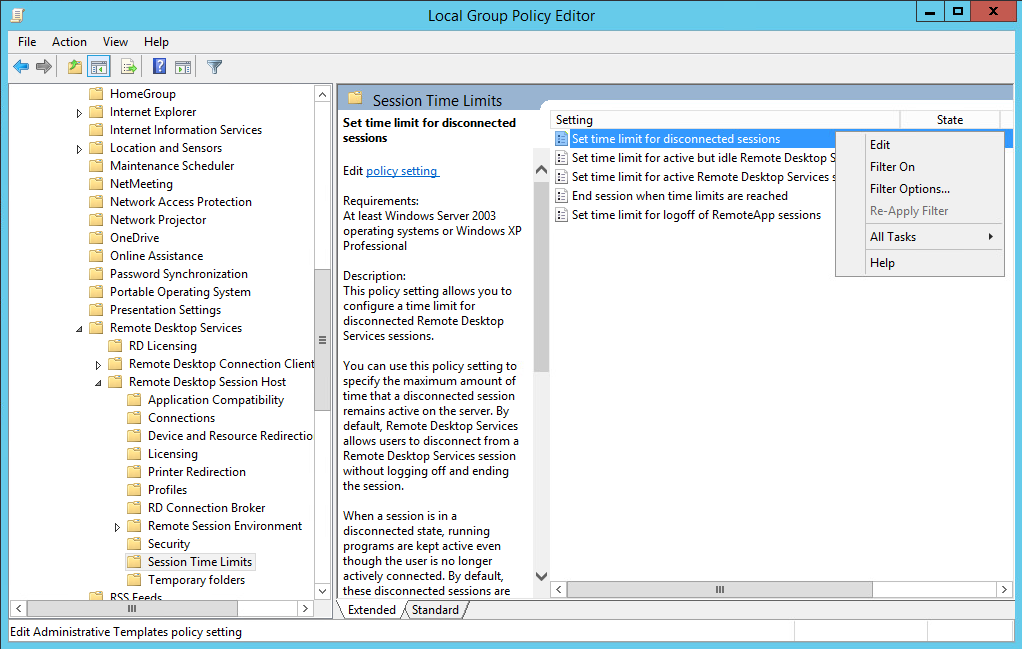The height and width of the screenshot is (649, 1022).
Task: Expand Remote Desktop Connection Client node
Action: (98, 365)
